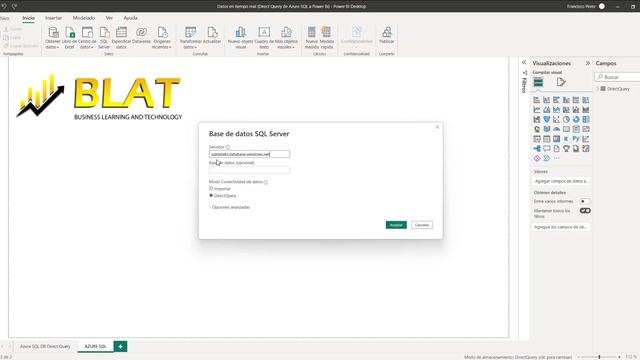Click the SQL Server ribbon icon
The width and height of the screenshot is (640, 360).
tap(104, 38)
